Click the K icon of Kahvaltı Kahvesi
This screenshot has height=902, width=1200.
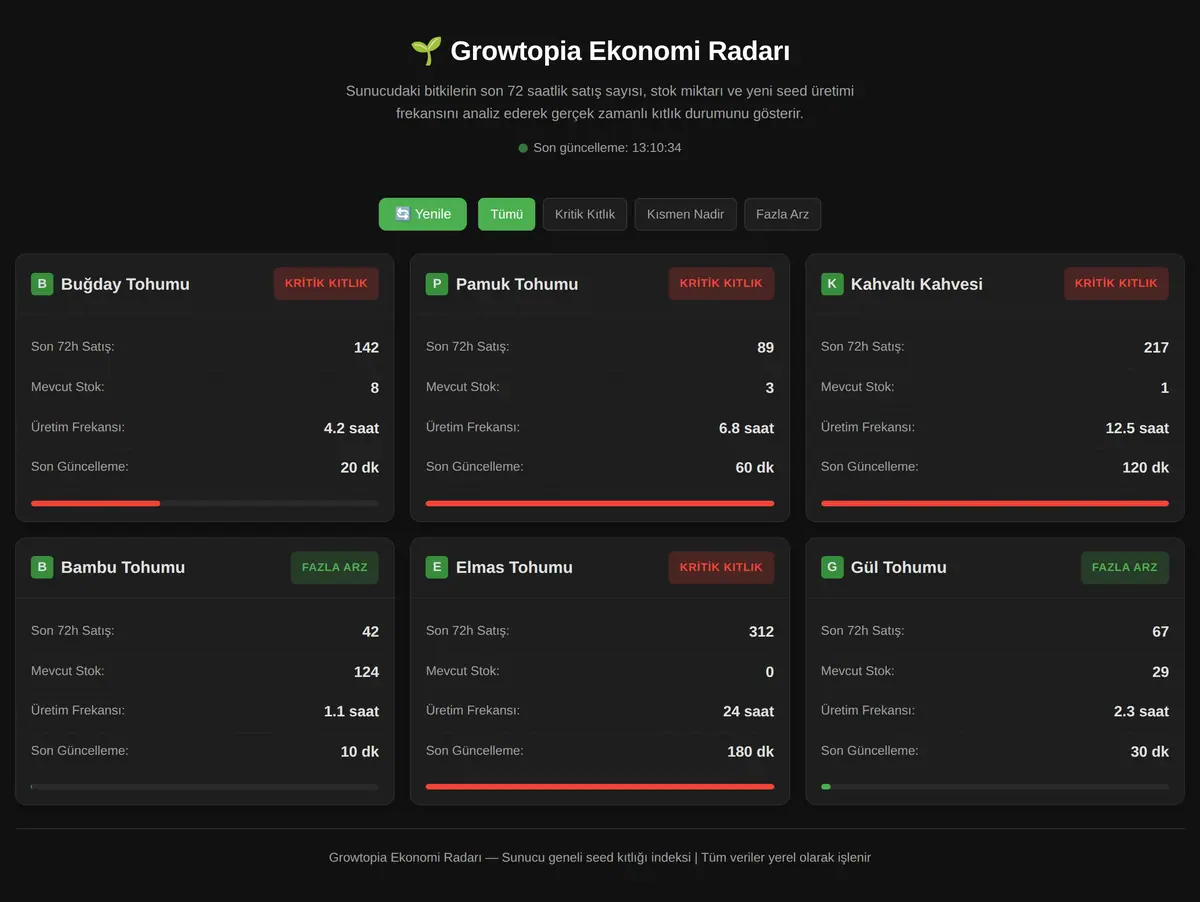832,284
